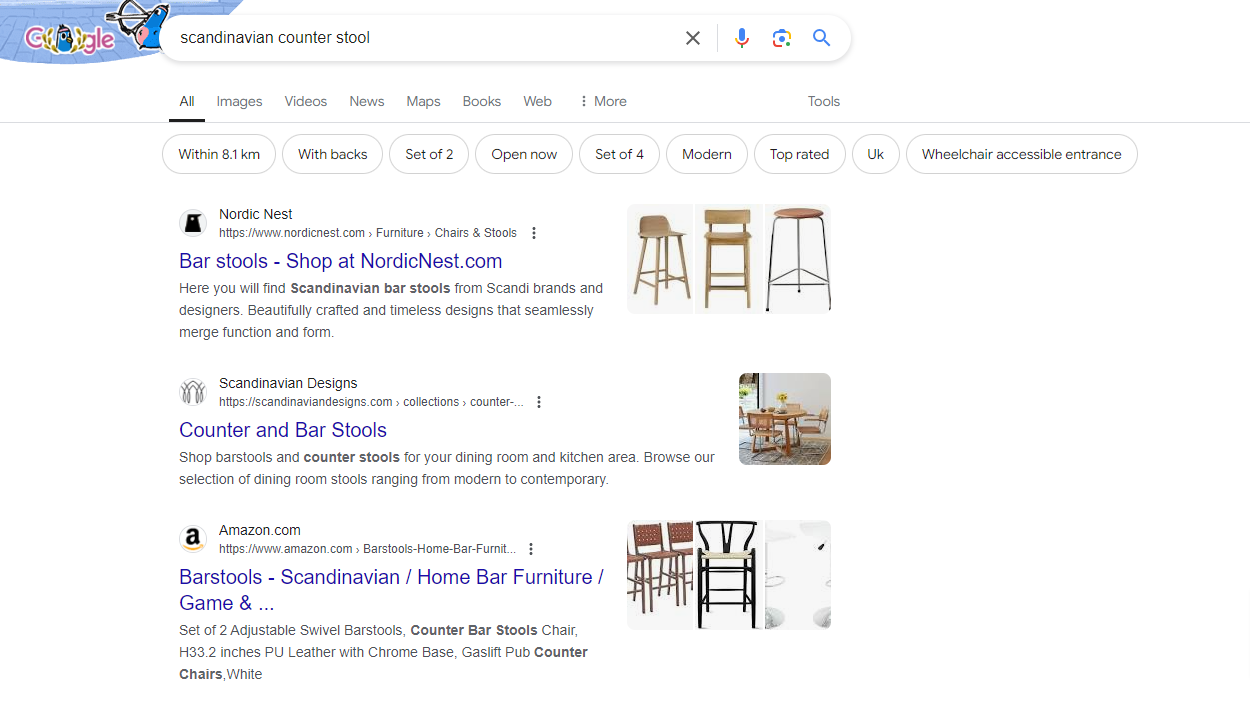The height and width of the screenshot is (705, 1250).
Task: Apply the Within 8.1 km filter chip
Action: click(x=219, y=154)
